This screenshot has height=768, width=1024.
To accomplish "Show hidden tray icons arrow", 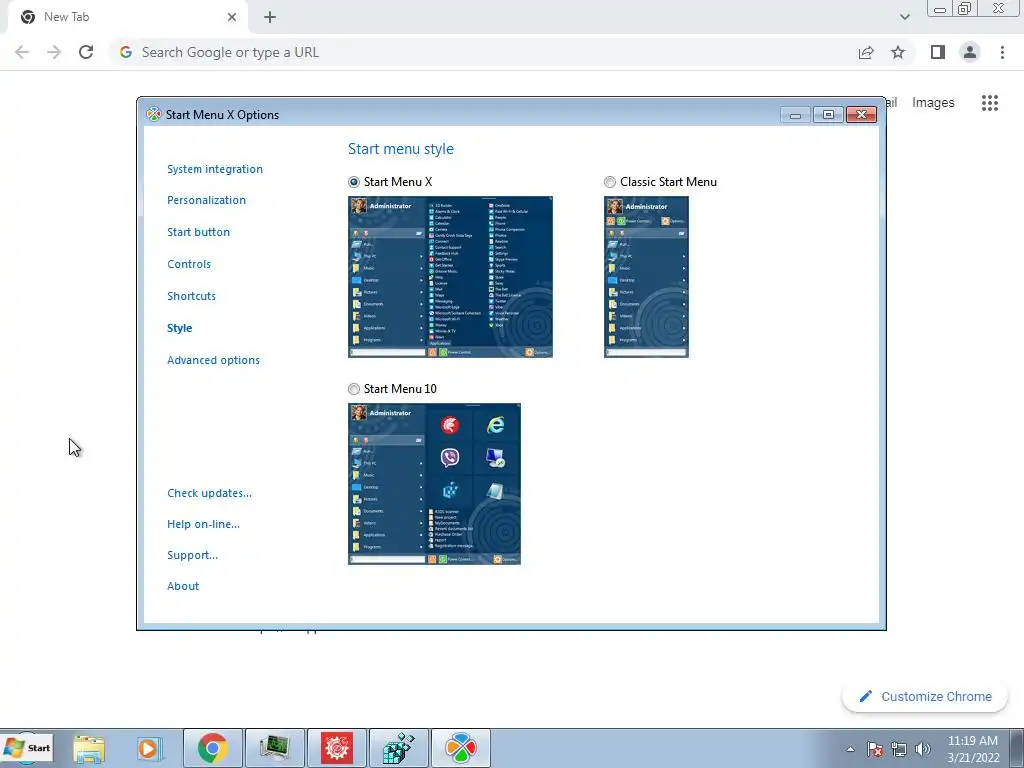I will (x=850, y=750).
